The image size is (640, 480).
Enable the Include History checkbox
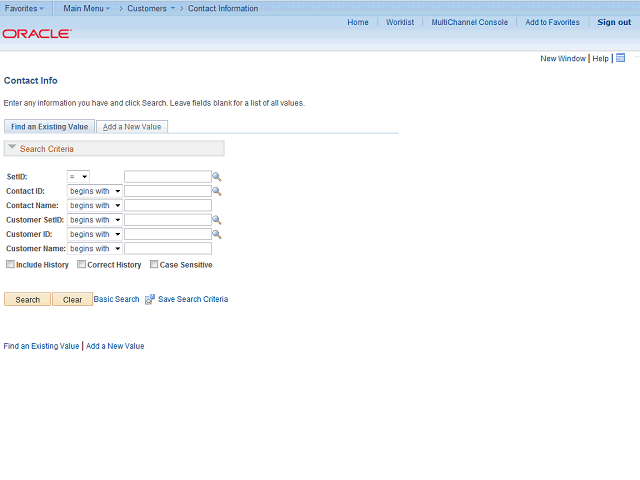(10, 264)
